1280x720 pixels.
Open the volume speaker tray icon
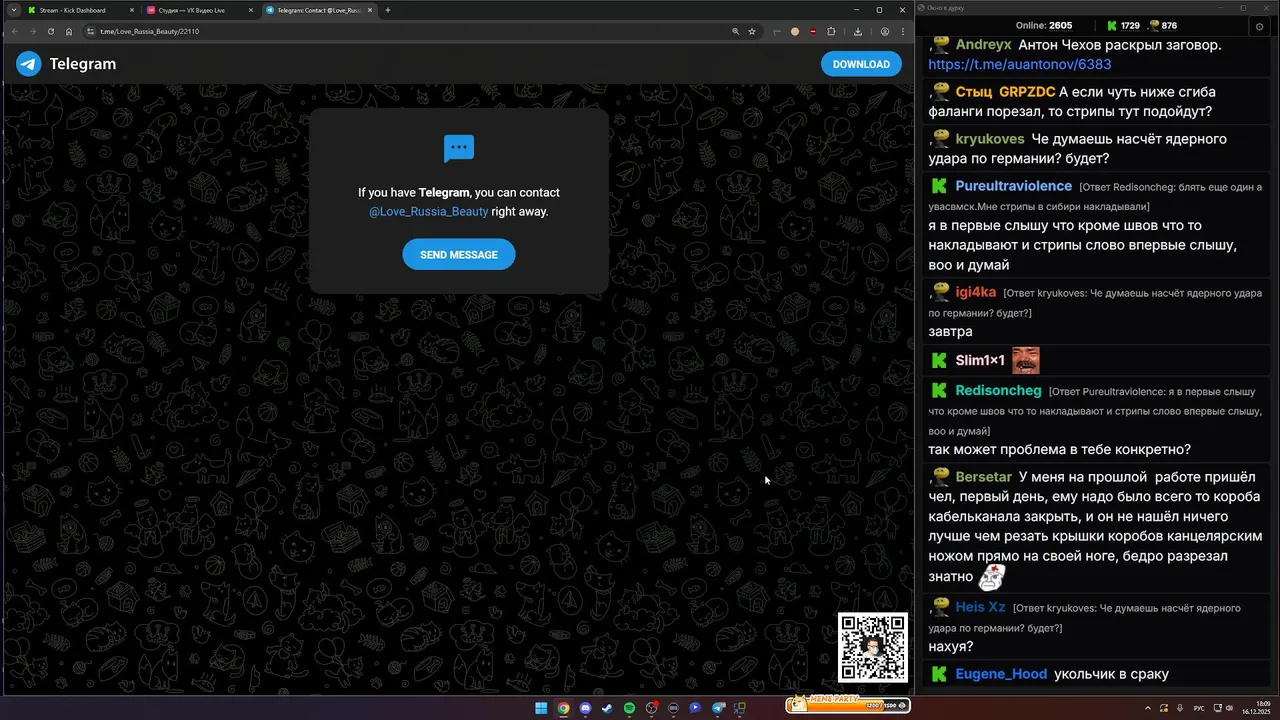(x=1229, y=707)
